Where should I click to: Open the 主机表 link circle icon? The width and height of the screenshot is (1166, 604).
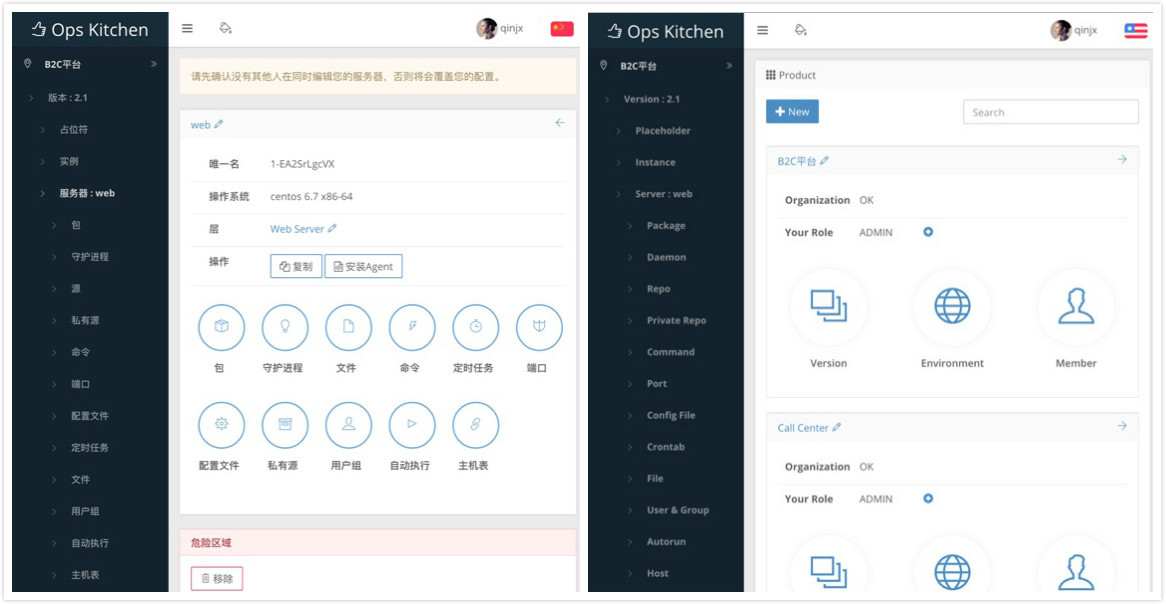coord(476,425)
